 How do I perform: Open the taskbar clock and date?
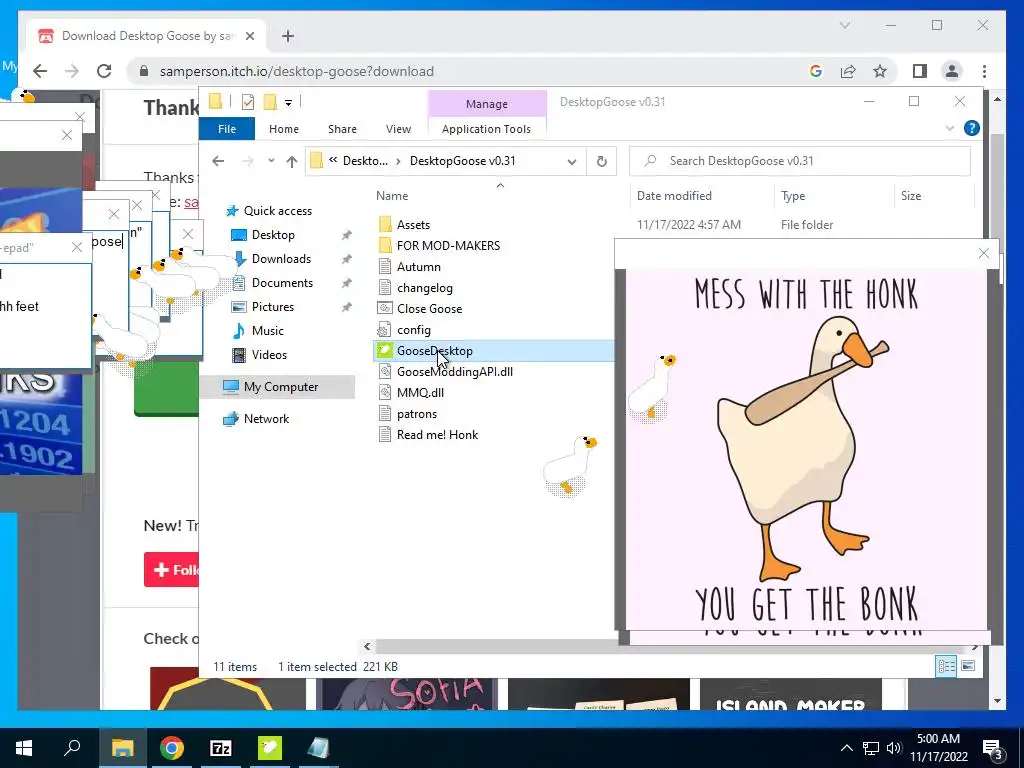pos(938,748)
